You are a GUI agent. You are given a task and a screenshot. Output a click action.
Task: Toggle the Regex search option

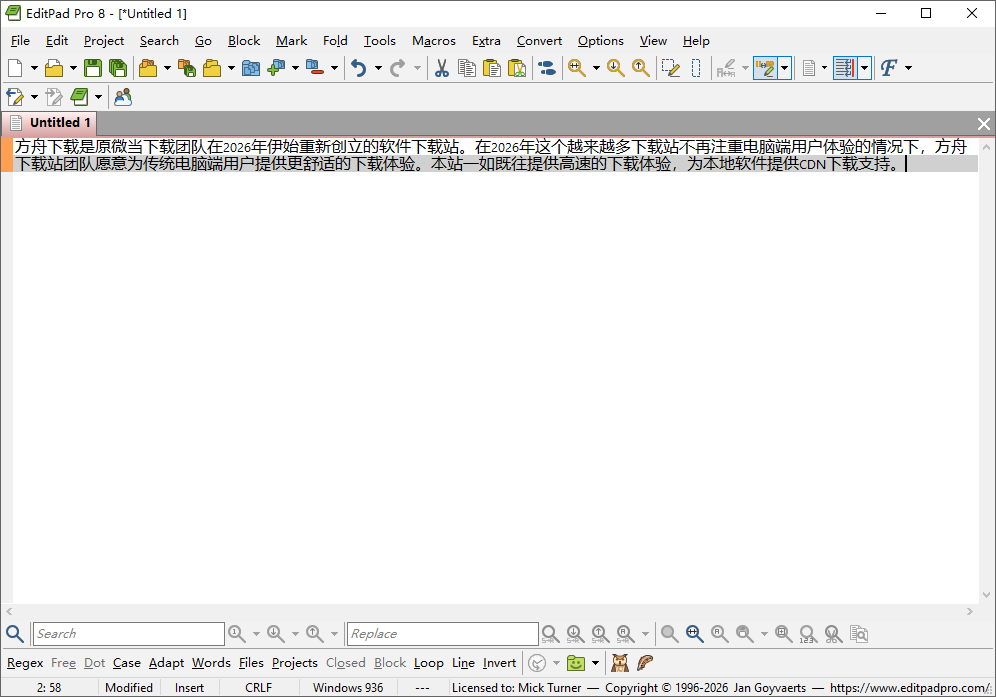[25, 663]
